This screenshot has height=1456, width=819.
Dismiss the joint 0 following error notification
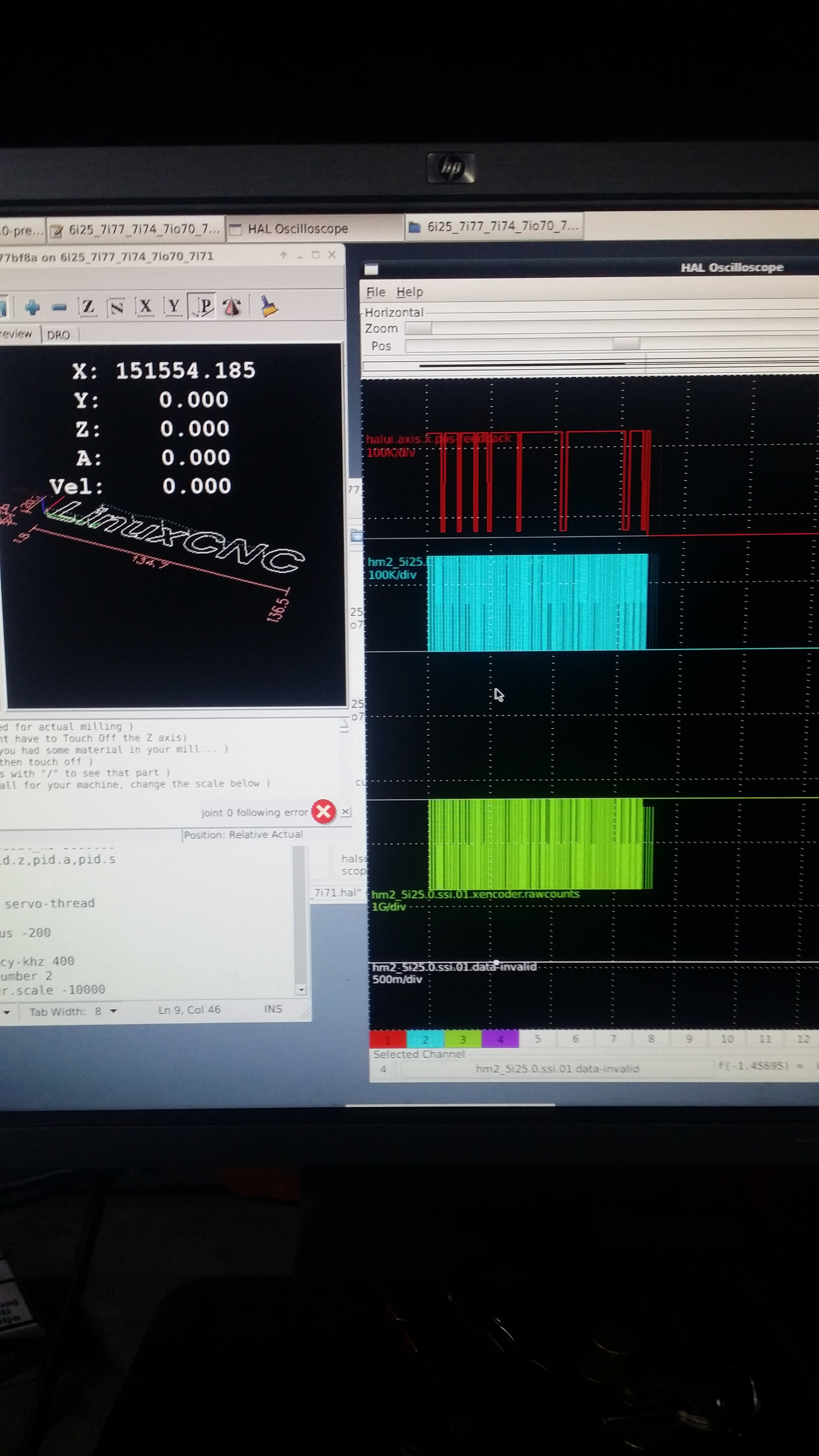(x=345, y=812)
